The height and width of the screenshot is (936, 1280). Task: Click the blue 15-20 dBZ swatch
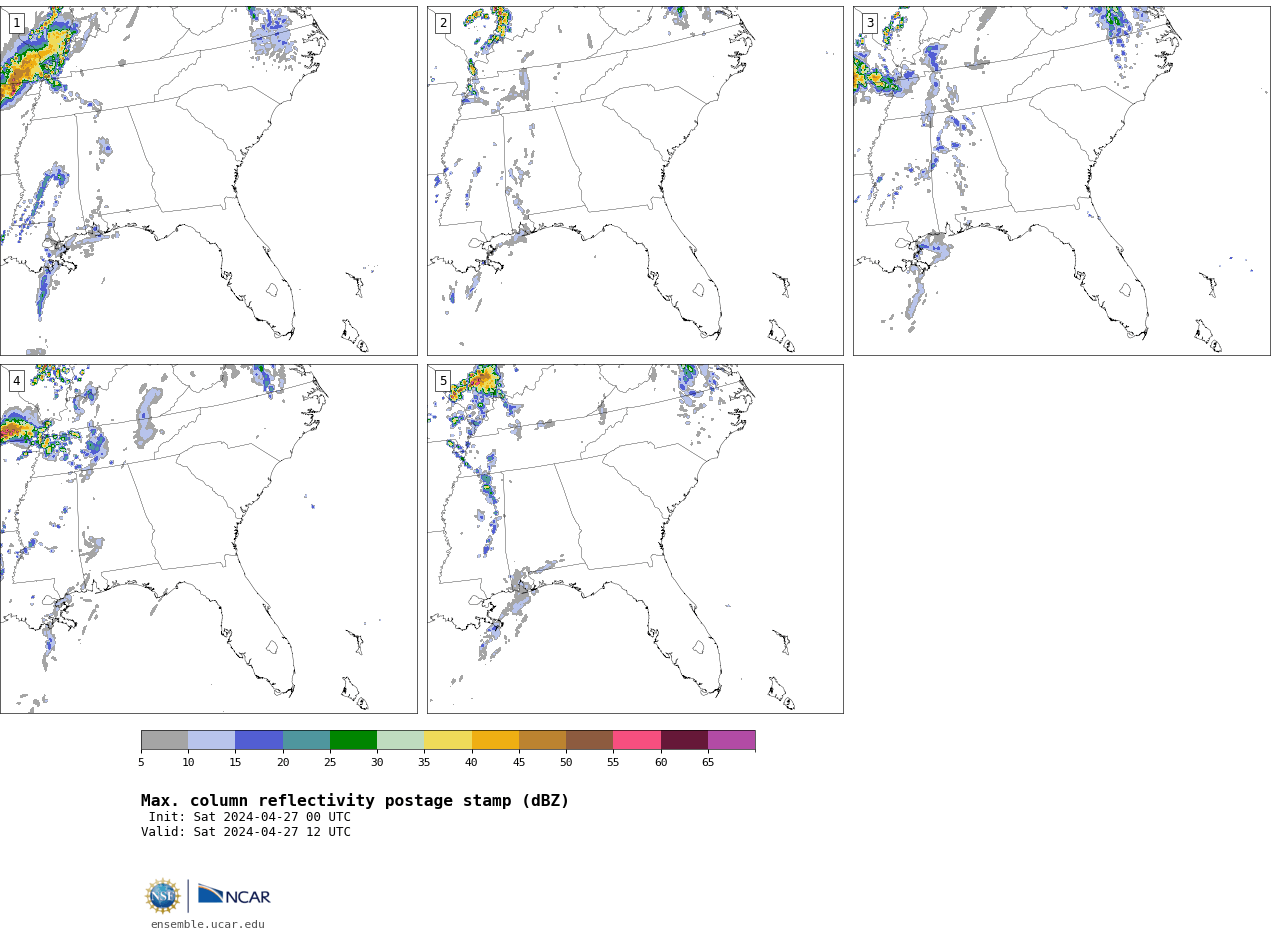click(x=259, y=740)
